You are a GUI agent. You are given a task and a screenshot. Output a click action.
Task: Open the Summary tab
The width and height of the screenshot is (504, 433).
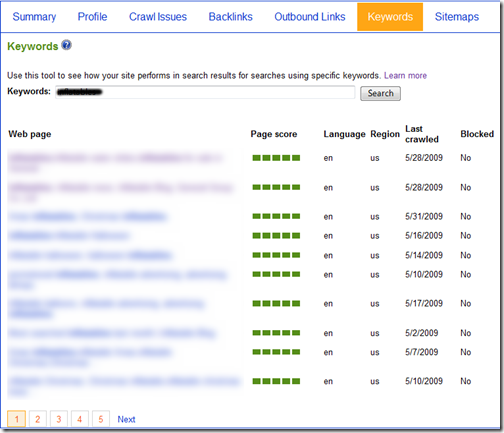(x=34, y=17)
